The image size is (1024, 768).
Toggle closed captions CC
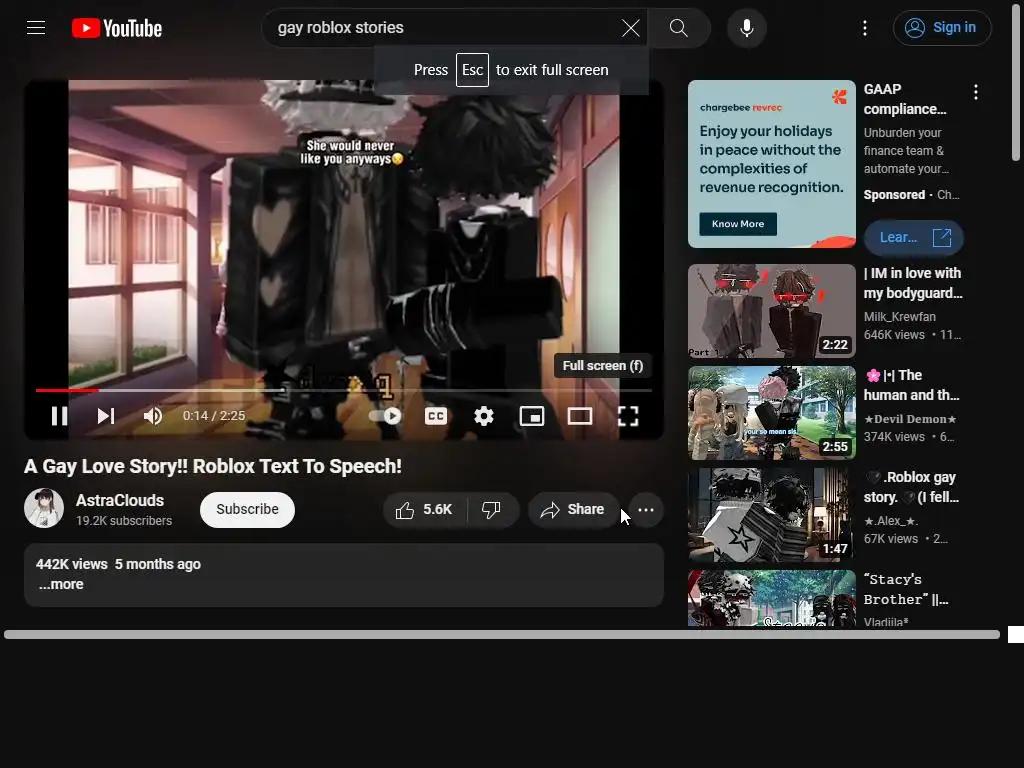click(x=436, y=416)
